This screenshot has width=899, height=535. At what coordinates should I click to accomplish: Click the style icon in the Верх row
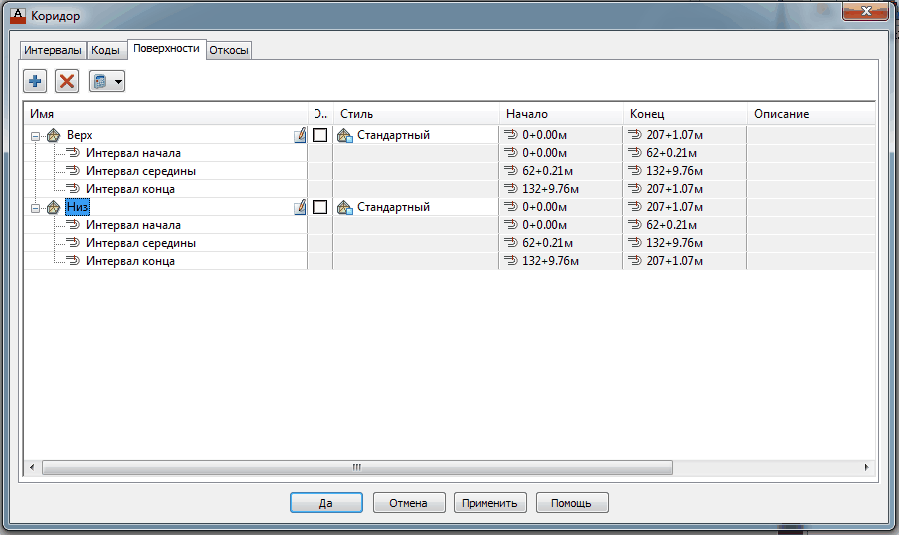345,135
